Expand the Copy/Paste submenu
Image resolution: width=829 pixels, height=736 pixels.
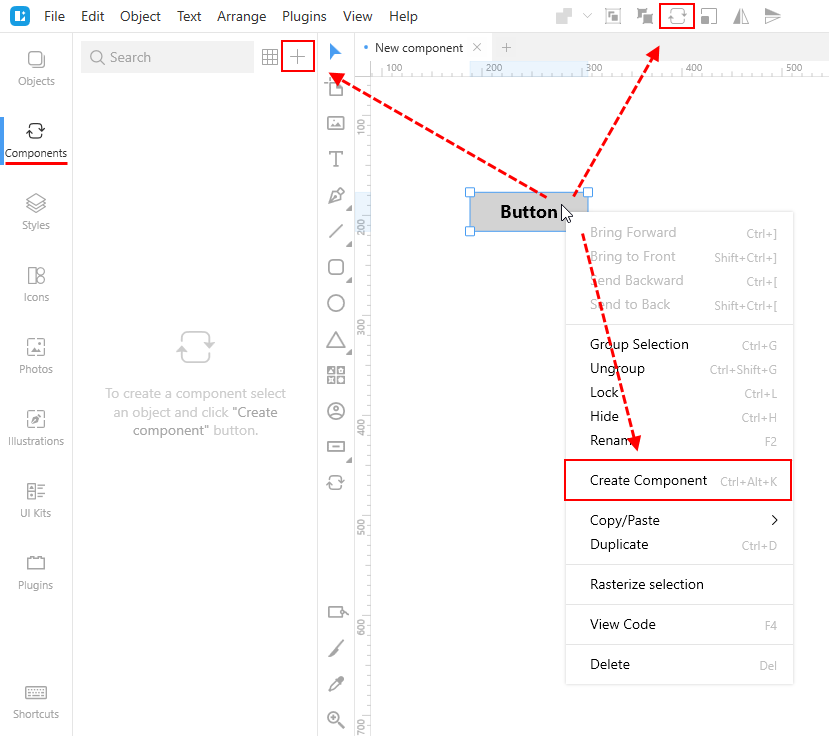pos(774,520)
